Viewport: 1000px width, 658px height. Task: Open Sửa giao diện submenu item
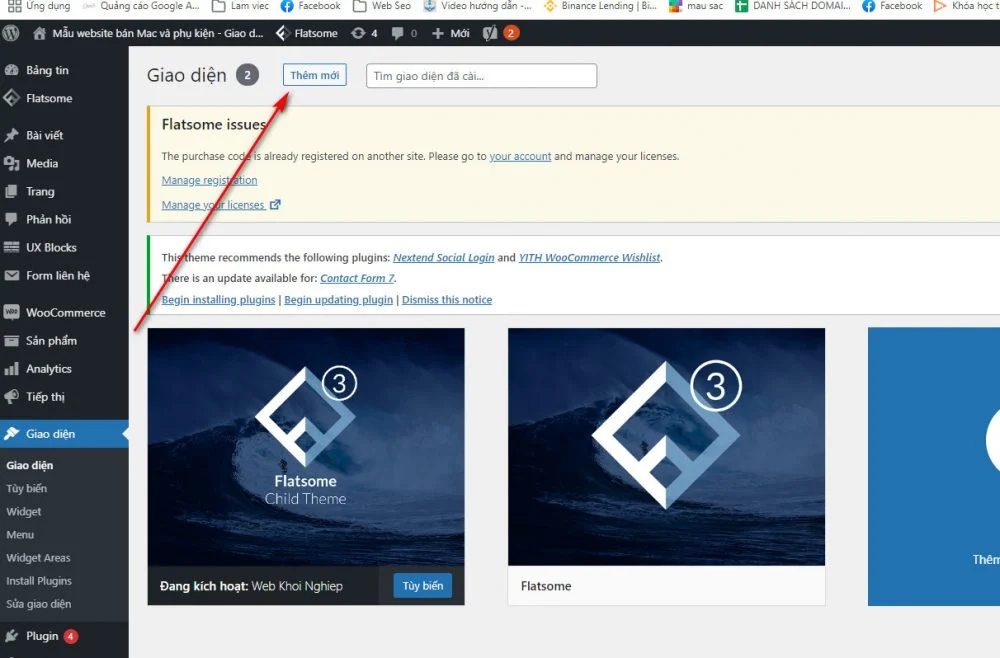point(38,604)
